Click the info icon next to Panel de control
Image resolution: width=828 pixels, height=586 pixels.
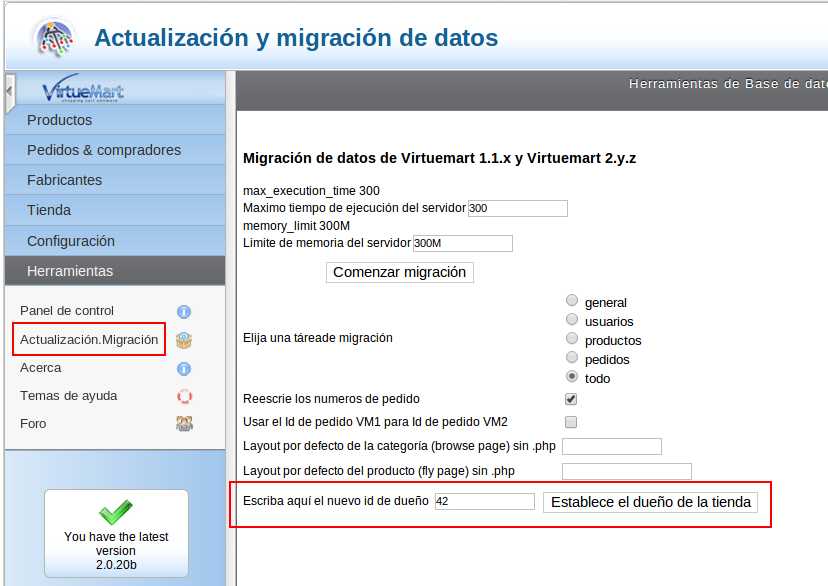(x=184, y=311)
